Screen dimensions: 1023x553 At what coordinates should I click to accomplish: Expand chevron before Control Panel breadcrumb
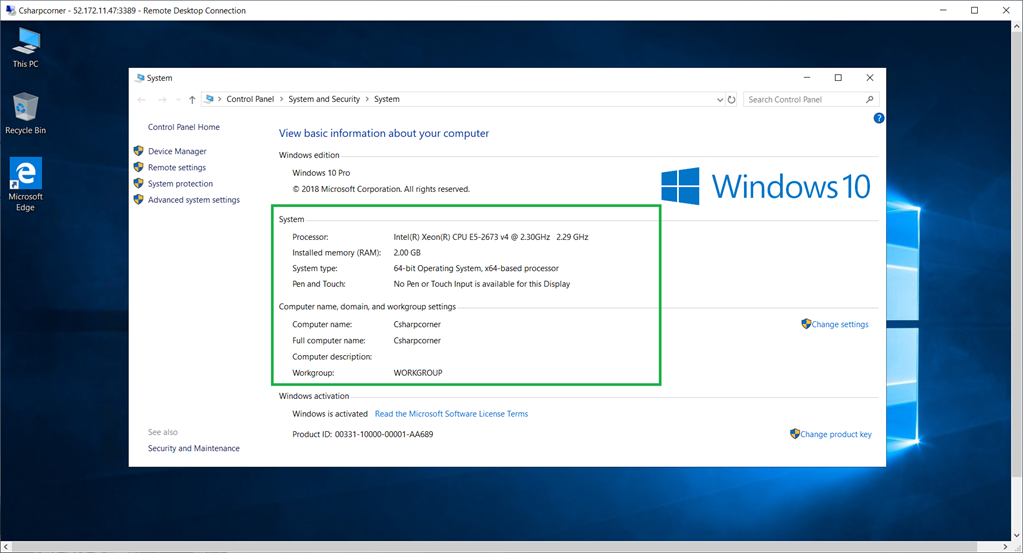(220, 99)
